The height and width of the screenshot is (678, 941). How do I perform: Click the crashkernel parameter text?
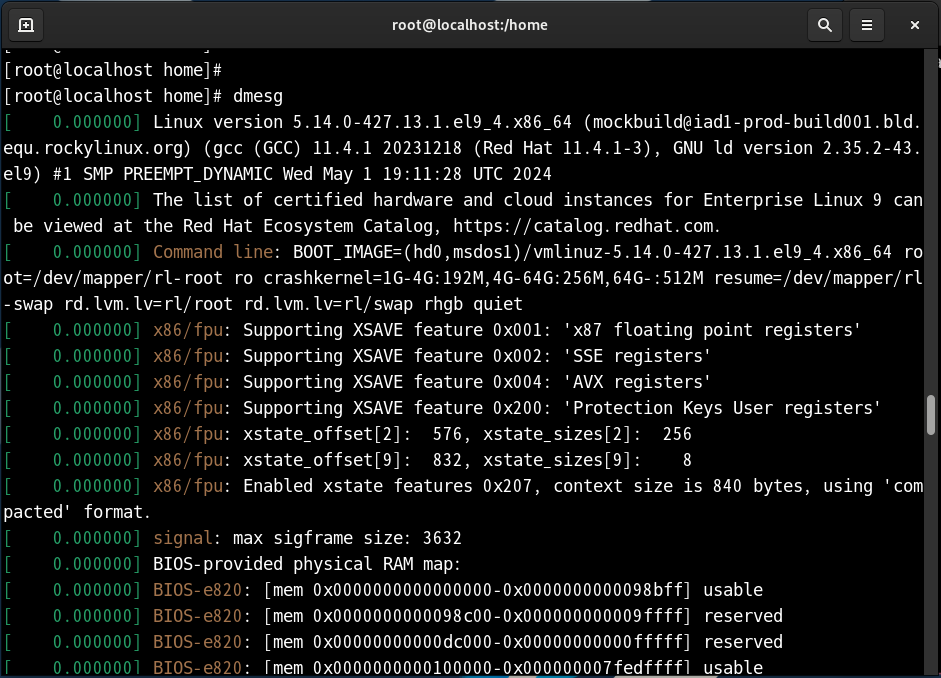484,278
